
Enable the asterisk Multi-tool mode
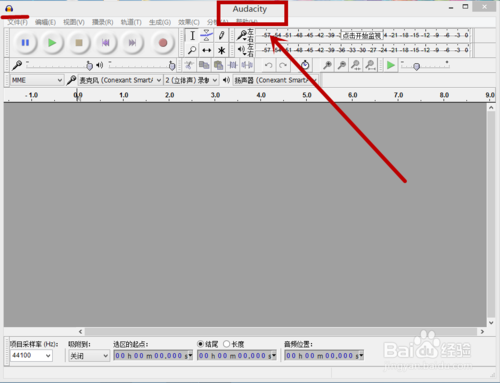[221, 50]
